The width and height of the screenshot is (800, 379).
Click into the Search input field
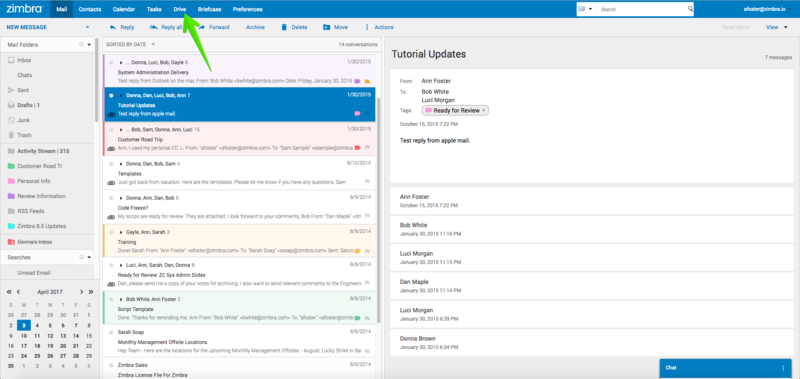pos(642,9)
